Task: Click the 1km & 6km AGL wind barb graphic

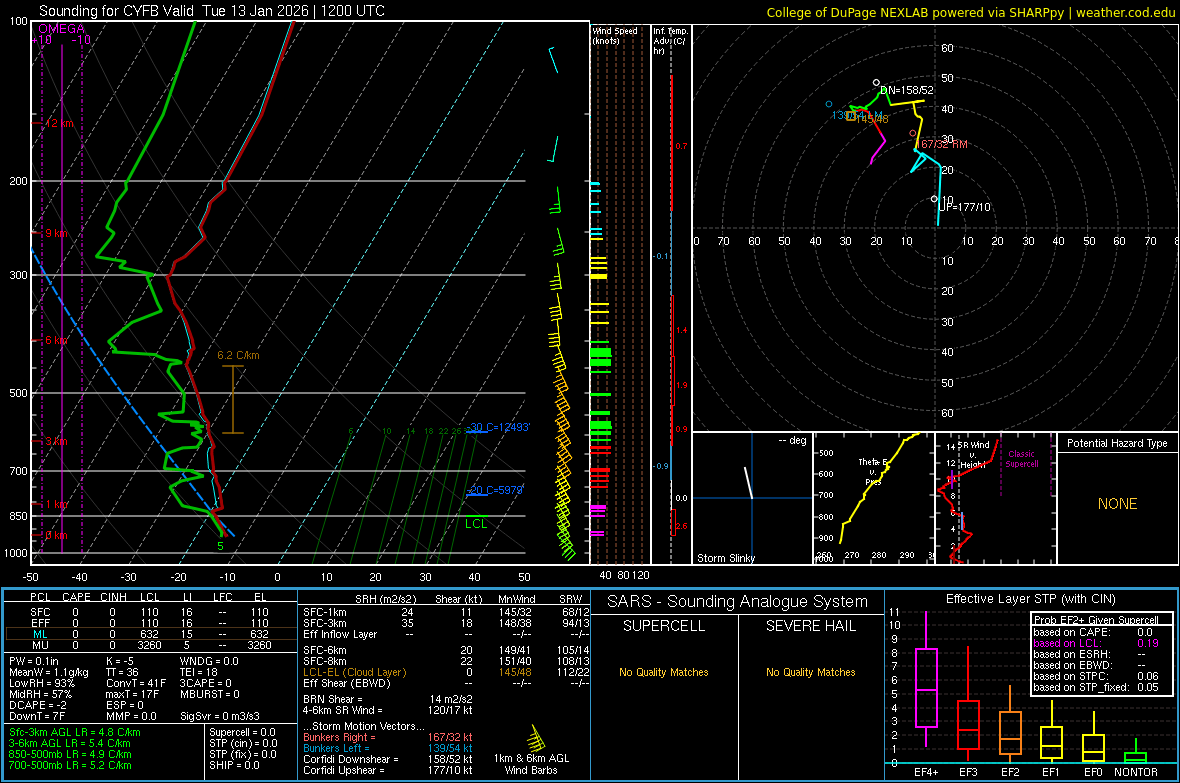Action: click(535, 739)
